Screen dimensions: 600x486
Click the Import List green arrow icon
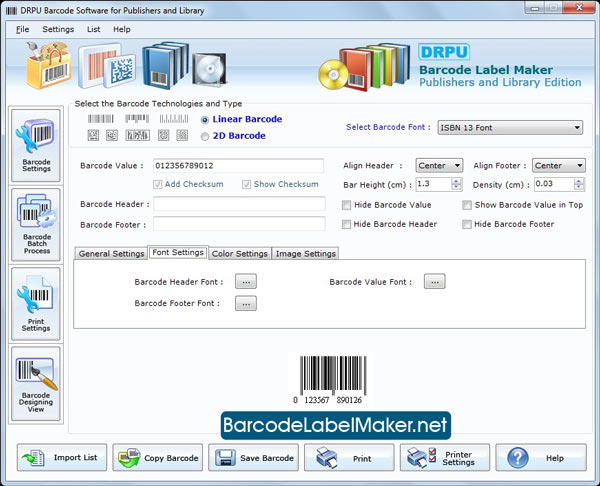33,458
